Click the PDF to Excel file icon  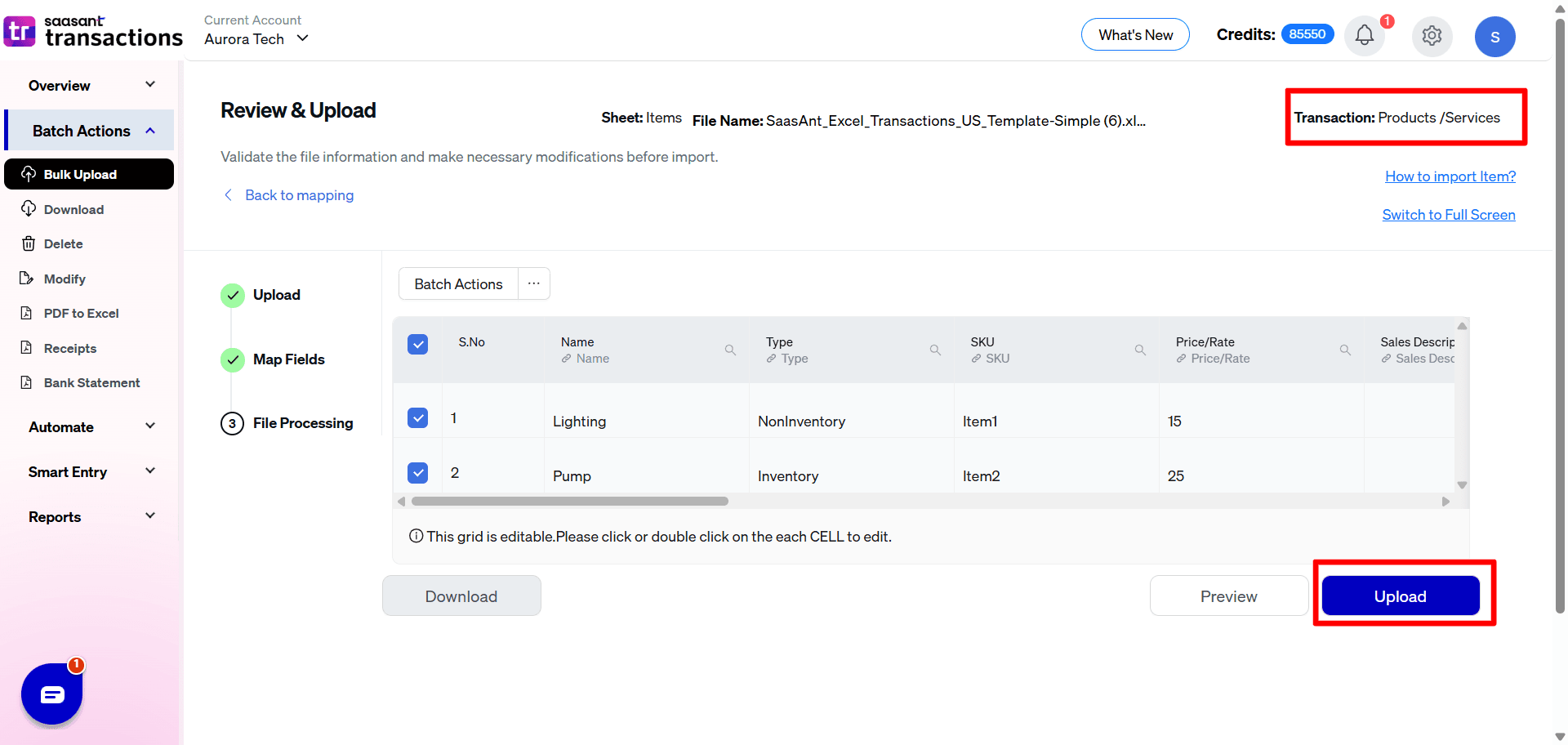click(x=27, y=313)
